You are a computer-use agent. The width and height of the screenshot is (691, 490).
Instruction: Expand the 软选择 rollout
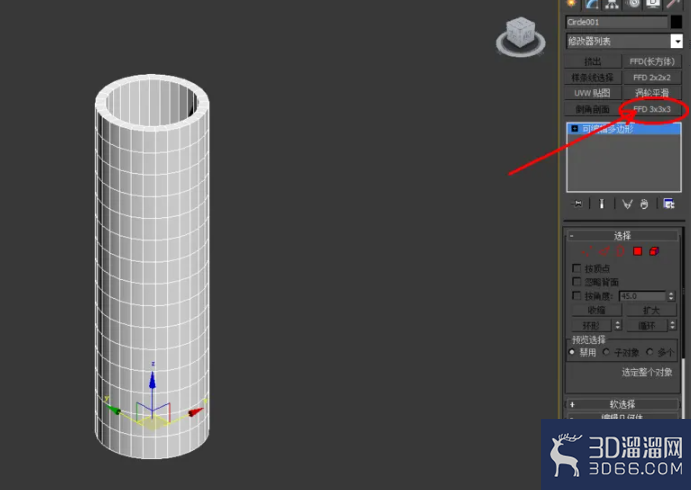click(x=623, y=404)
